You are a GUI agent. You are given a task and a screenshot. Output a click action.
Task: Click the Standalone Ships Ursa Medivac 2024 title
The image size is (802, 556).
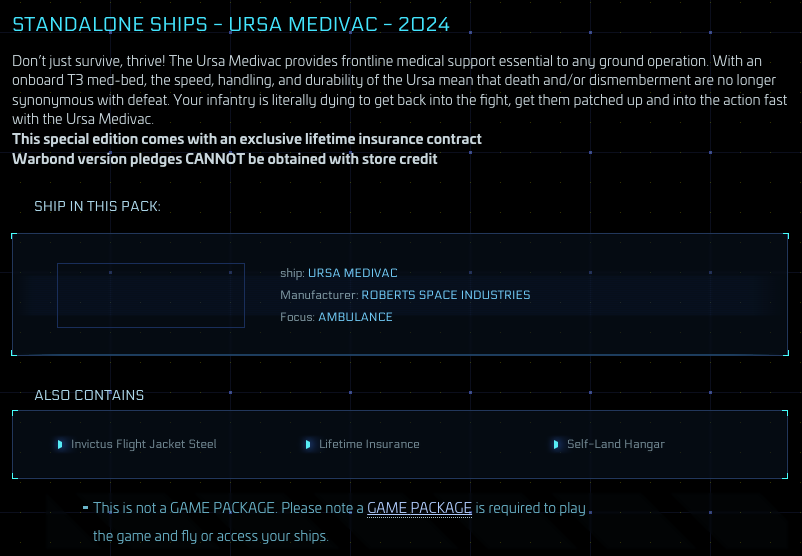click(231, 24)
